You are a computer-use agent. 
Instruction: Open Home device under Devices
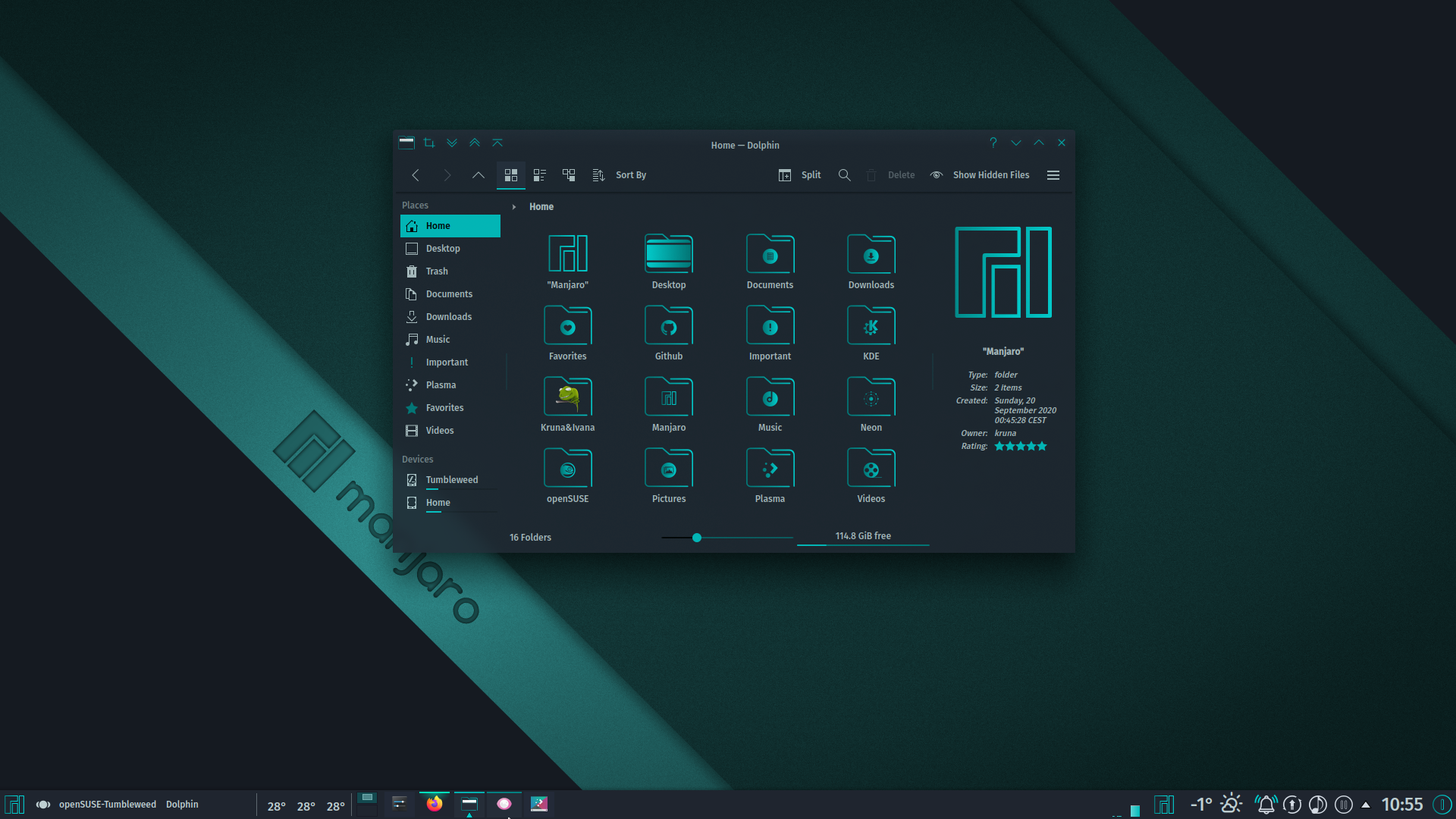(x=450, y=503)
